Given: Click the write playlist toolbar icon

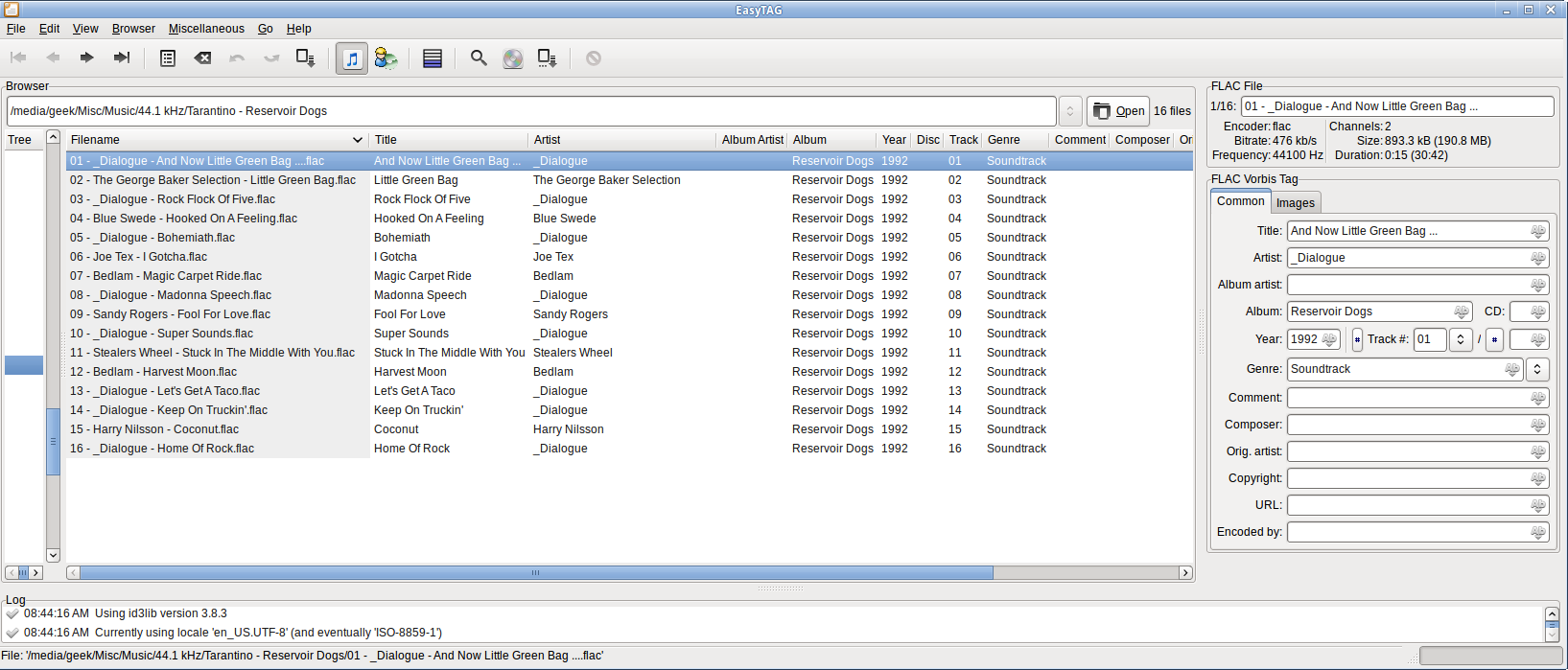Looking at the screenshot, I should (548, 58).
